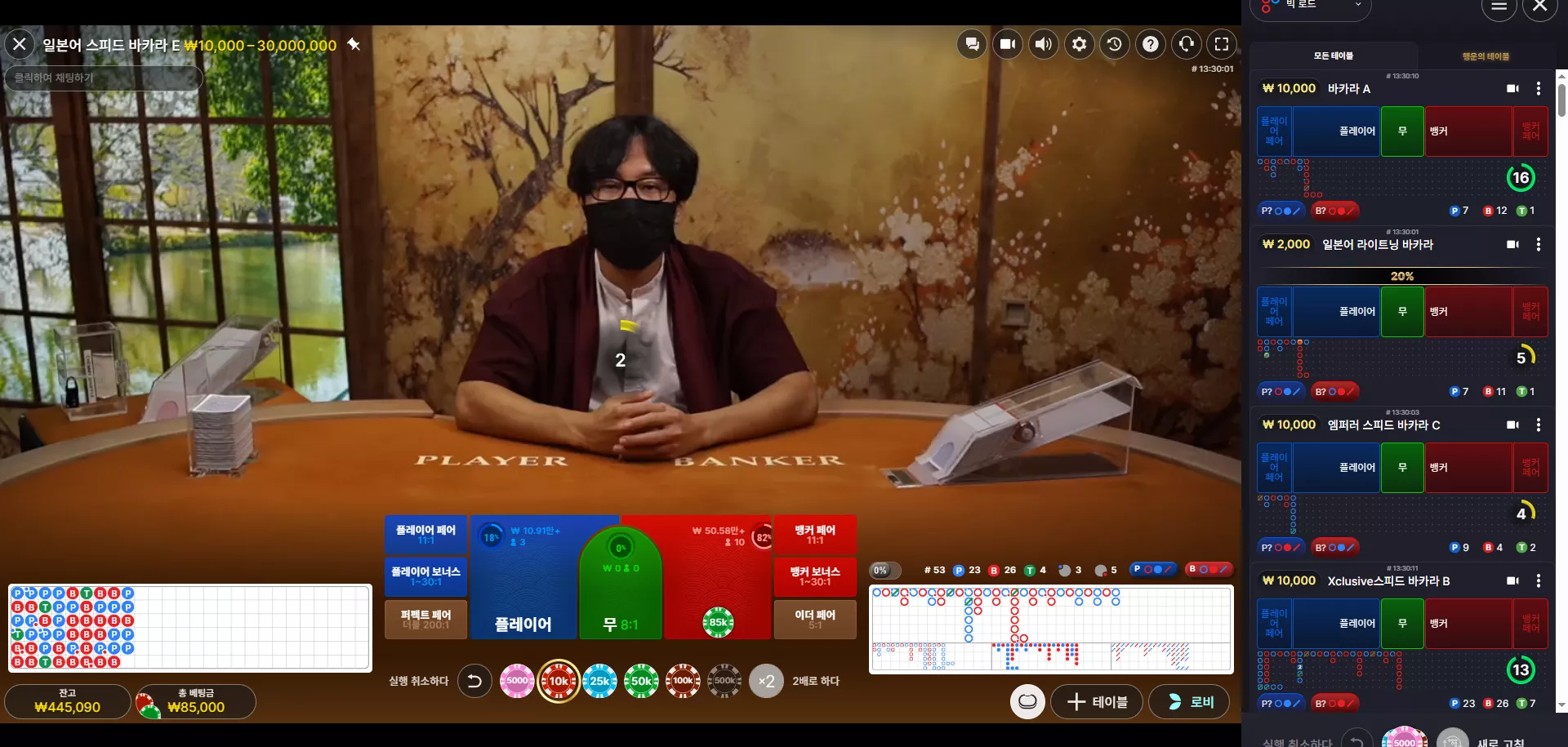This screenshot has width=1568, height=747.
Task: Place a bet on 플레이어
Action: (523, 577)
